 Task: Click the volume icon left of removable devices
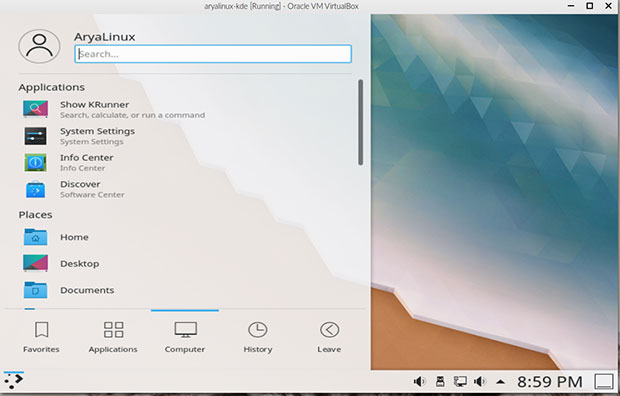click(419, 381)
